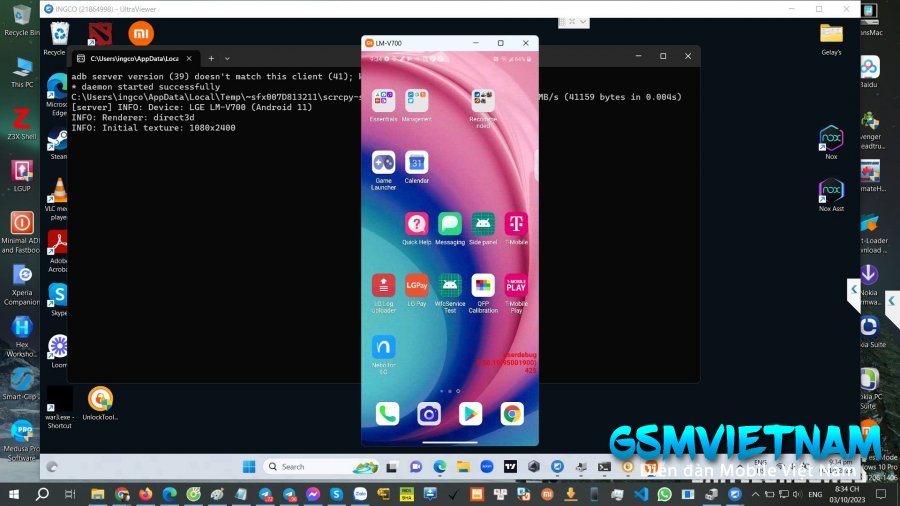Open Side panel app on the phone
Image resolution: width=900 pixels, height=506 pixels.
(483, 224)
